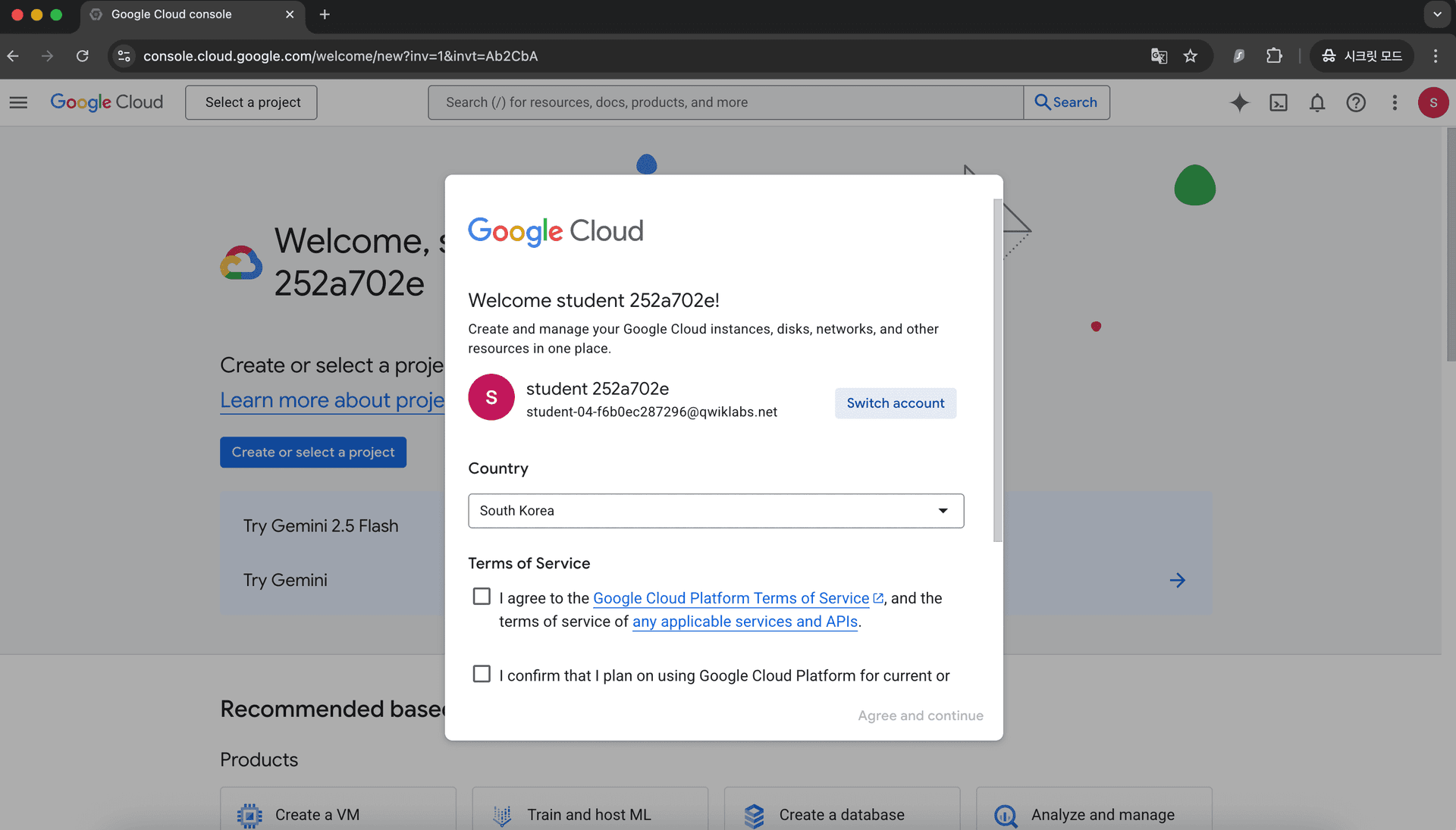Click Create or select a project button
1456x830 pixels.
[x=313, y=453]
